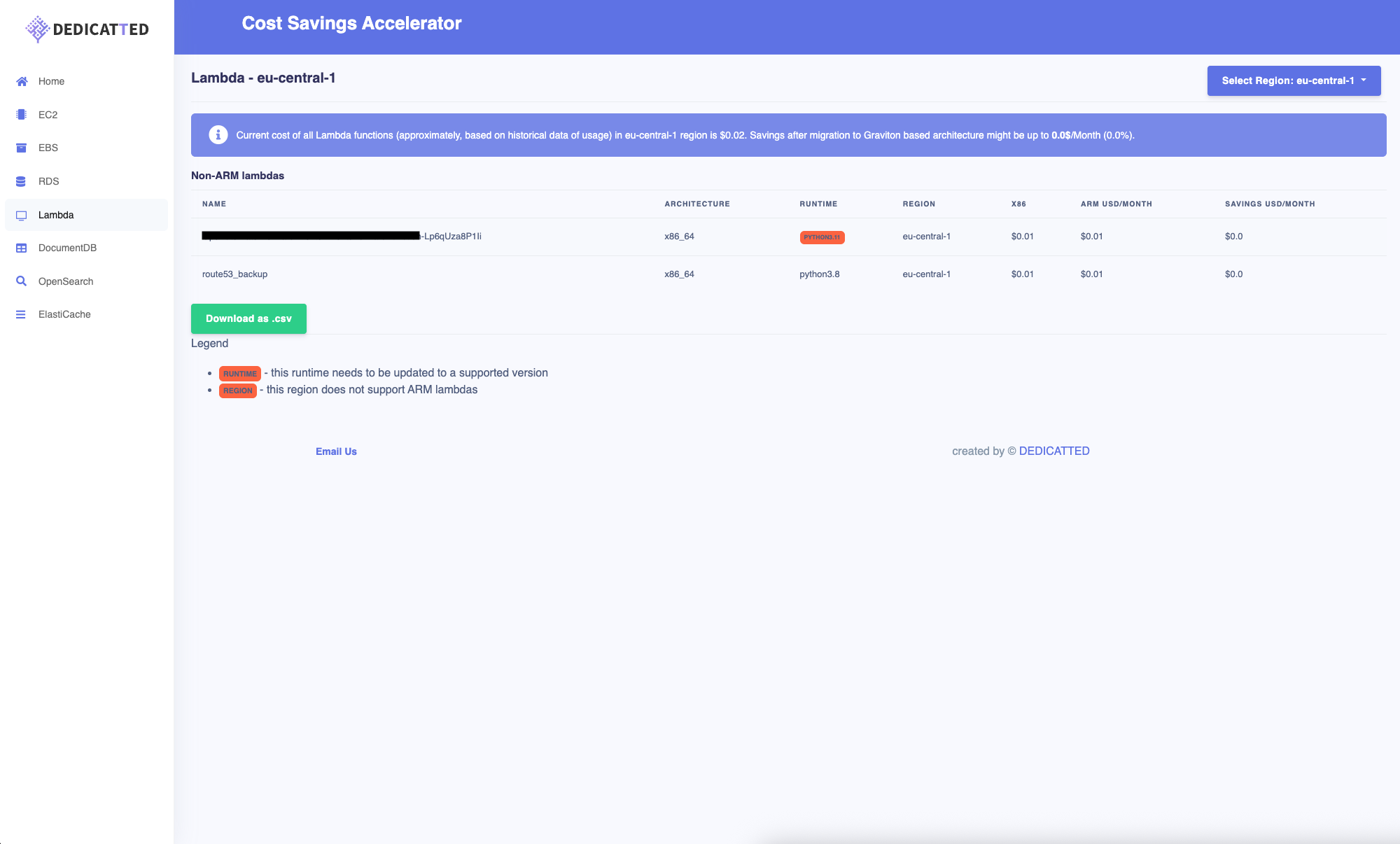Click the ElastiCache list icon
Image resolution: width=1400 pixels, height=844 pixels.
click(x=21, y=314)
